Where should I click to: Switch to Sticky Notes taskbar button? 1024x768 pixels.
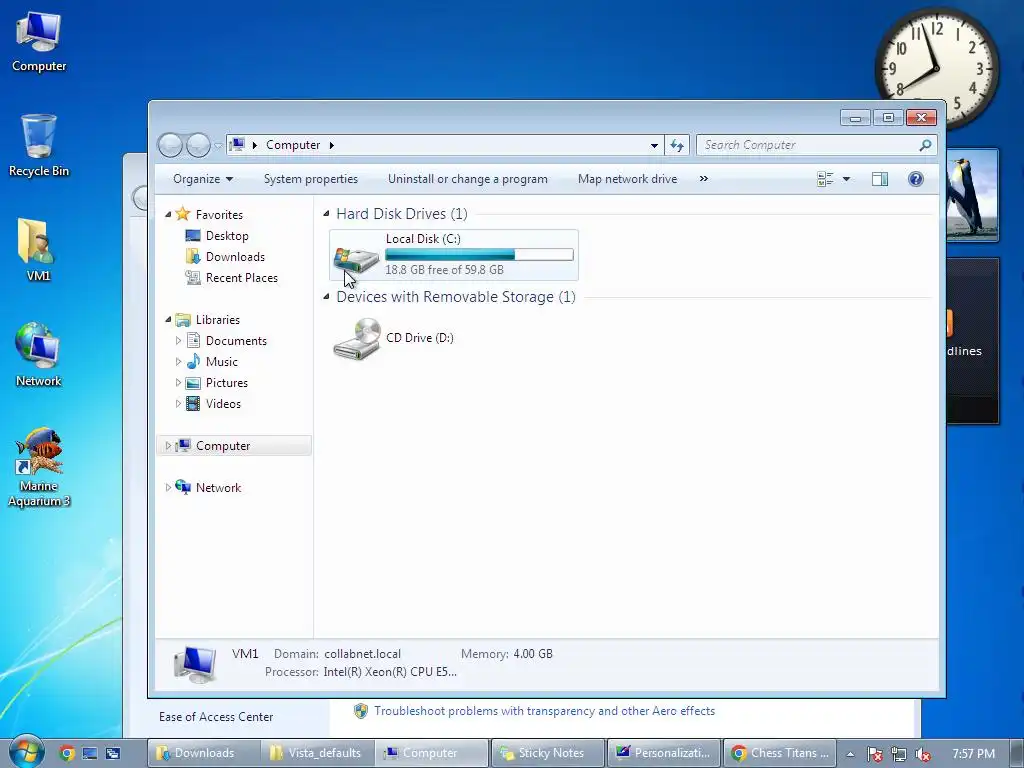(x=548, y=753)
